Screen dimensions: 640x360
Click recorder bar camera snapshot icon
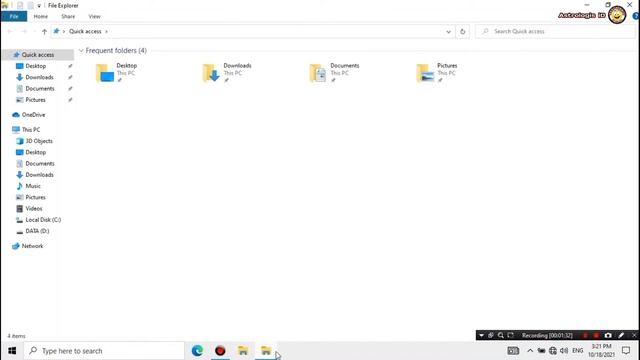click(608, 335)
